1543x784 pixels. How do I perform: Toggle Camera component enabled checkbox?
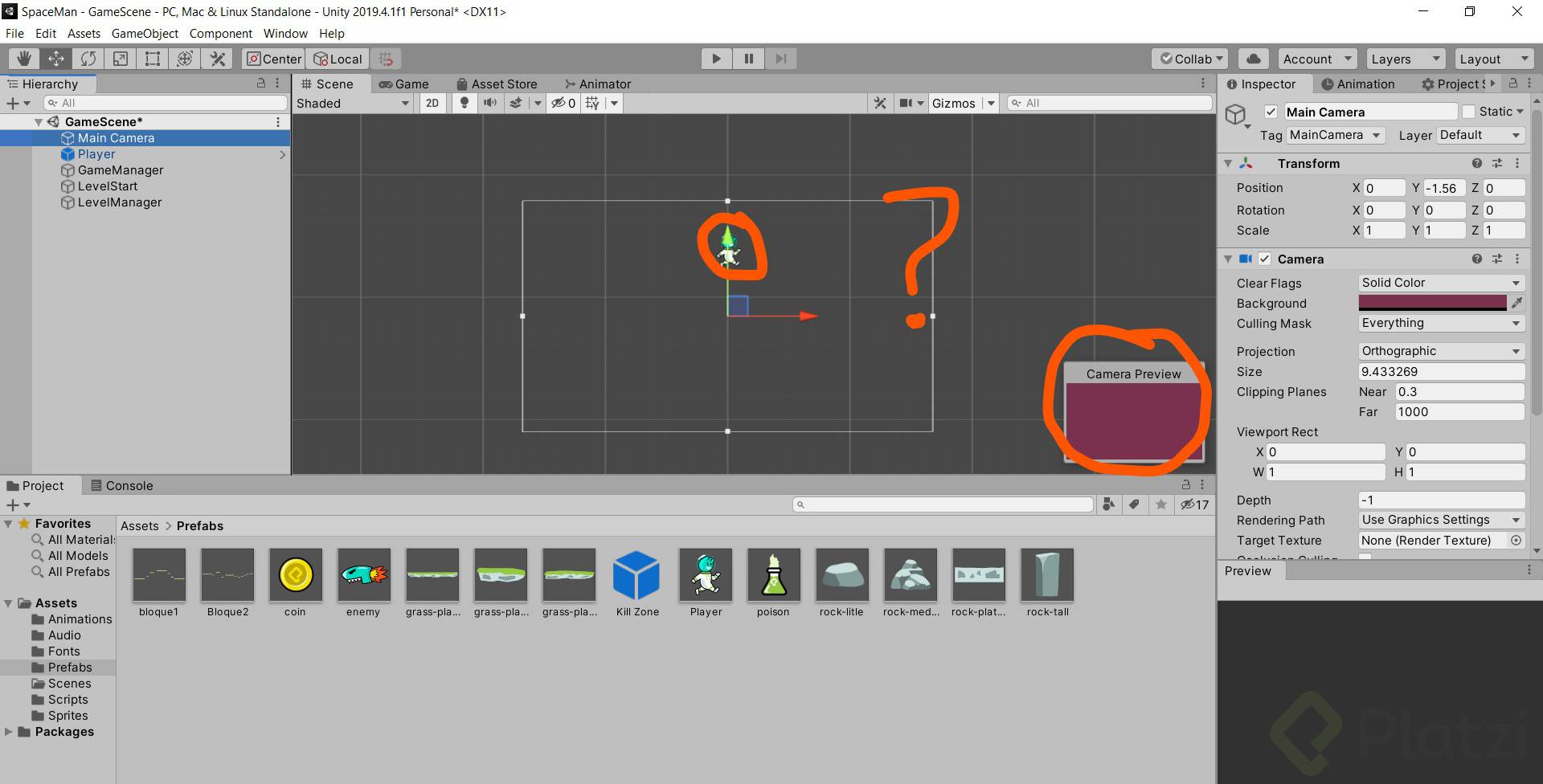[1265, 259]
